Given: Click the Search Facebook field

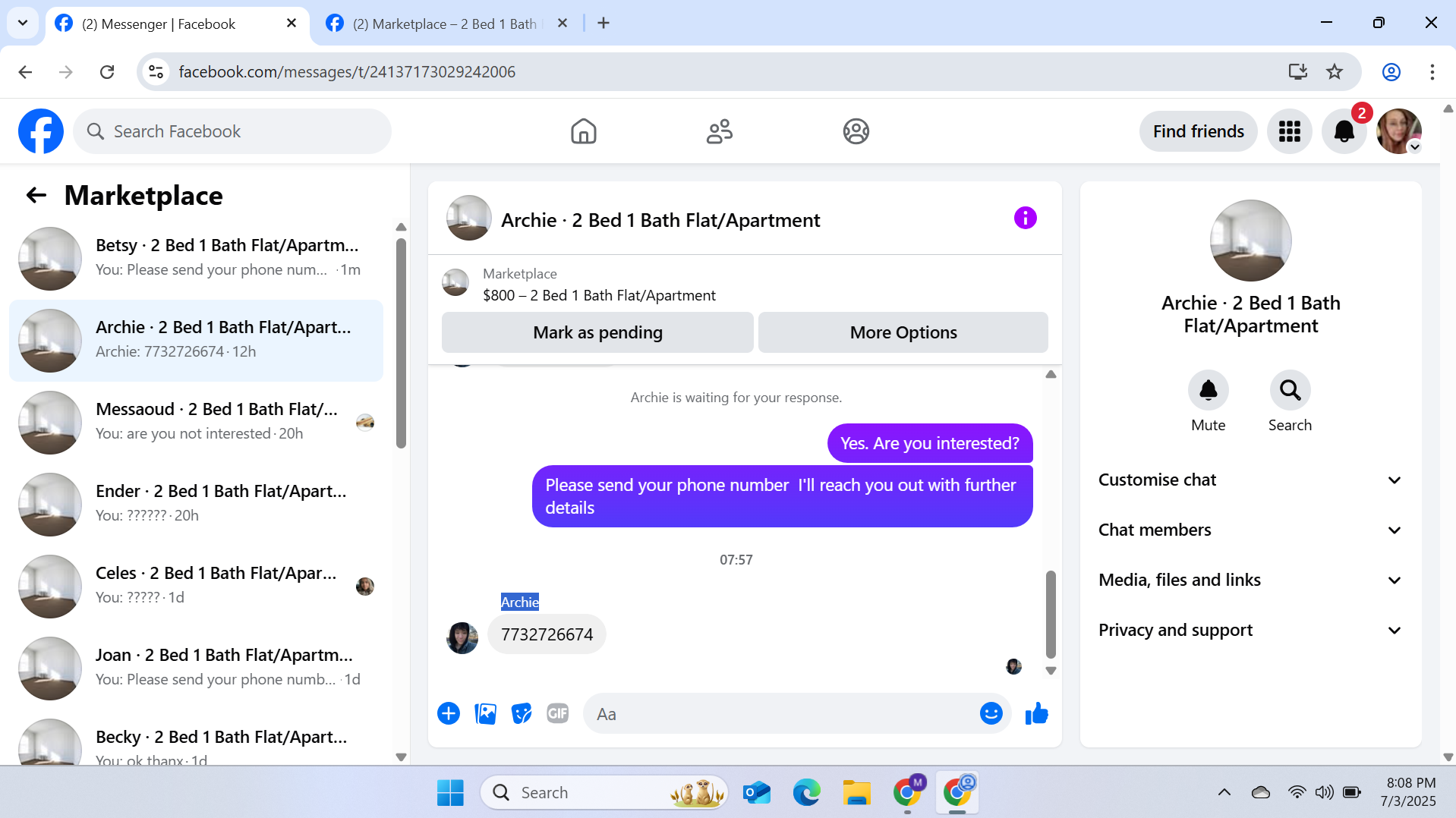Looking at the screenshot, I should coord(232,131).
